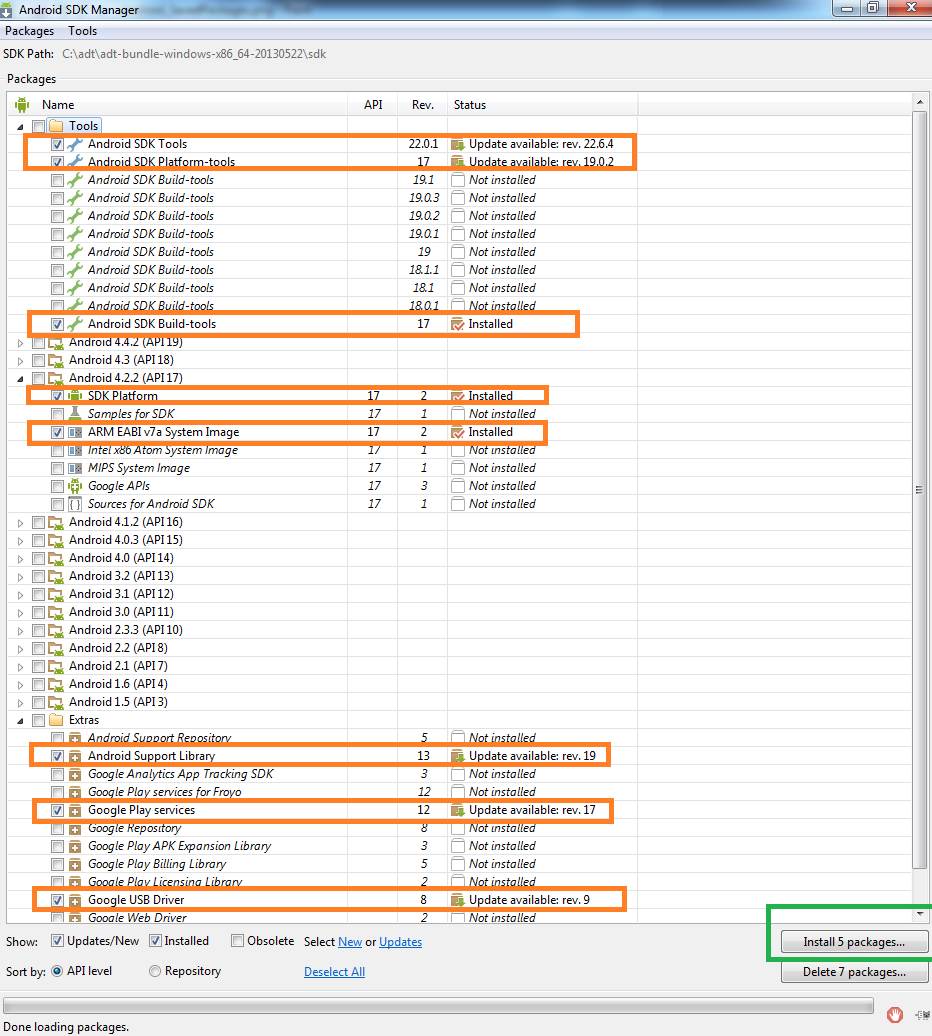Click the Google APIs icon
Screen dimensions: 932x1036
click(75, 486)
